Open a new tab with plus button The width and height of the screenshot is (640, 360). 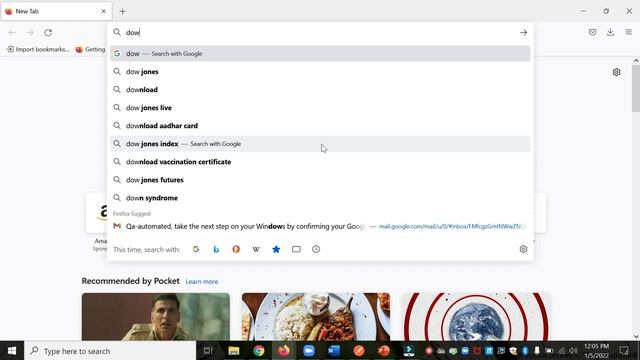coord(122,11)
